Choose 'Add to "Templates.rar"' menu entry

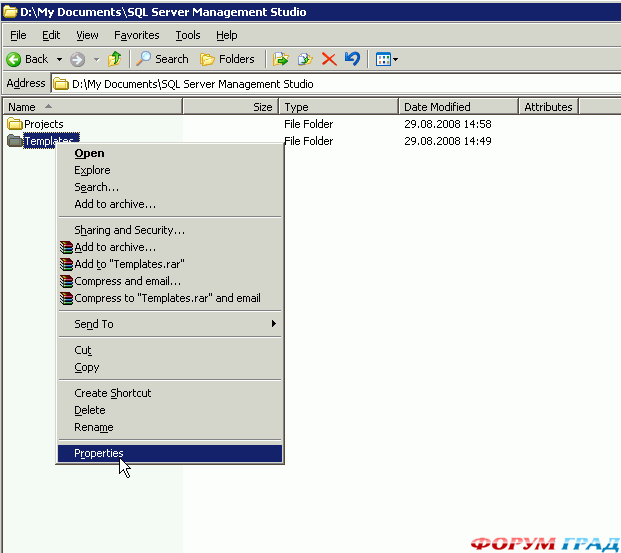129,264
